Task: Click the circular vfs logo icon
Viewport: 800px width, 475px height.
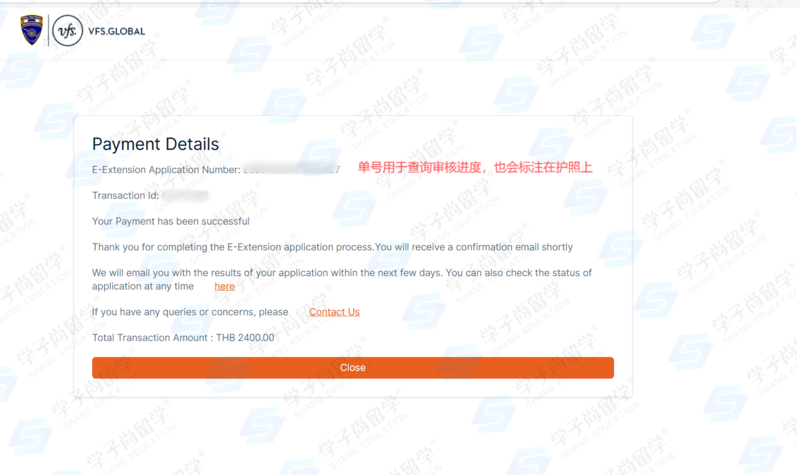Action: coord(67,31)
